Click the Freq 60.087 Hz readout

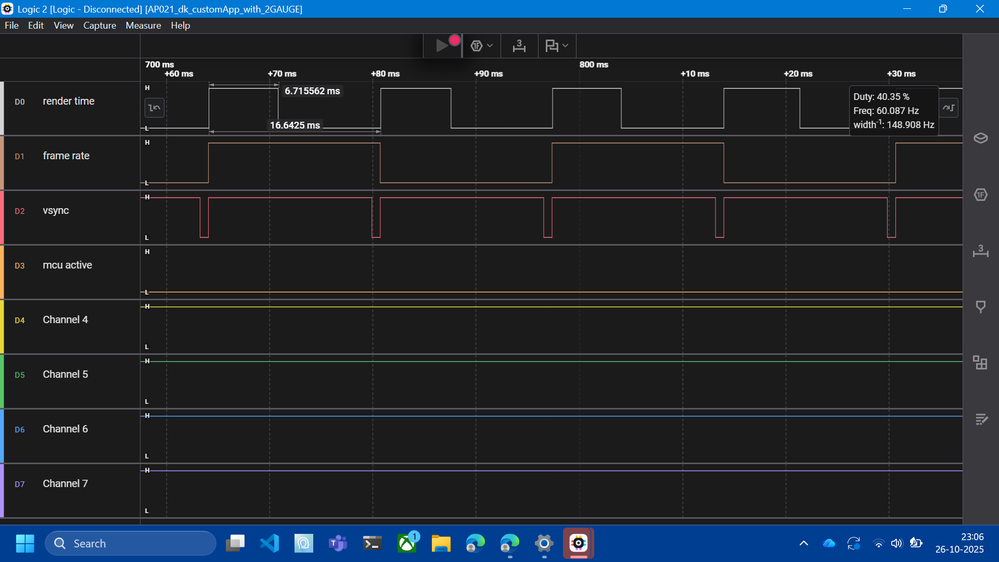886,111
